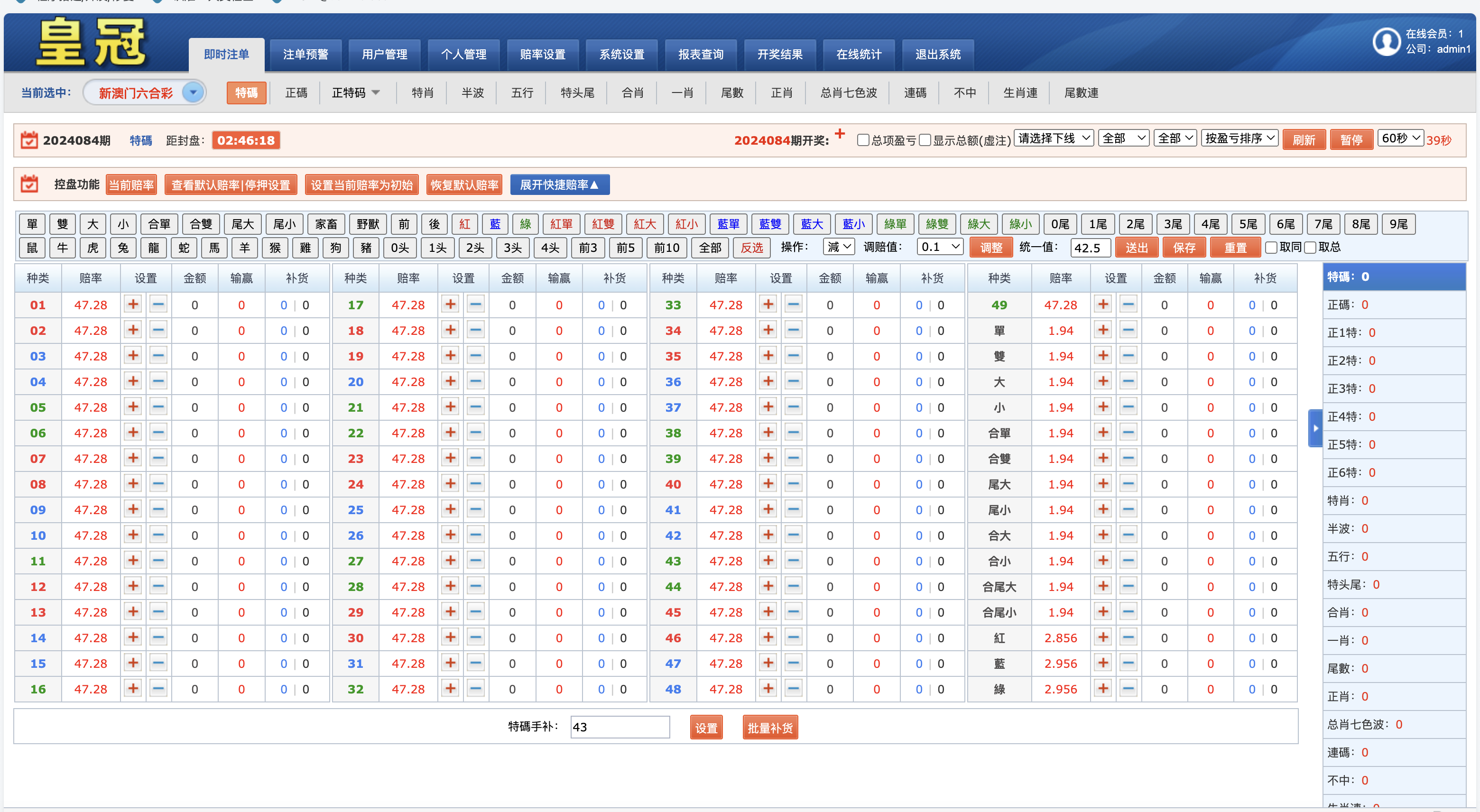Click the 紅雙 color filter button
This screenshot has height=812, width=1480.
tap(603, 224)
